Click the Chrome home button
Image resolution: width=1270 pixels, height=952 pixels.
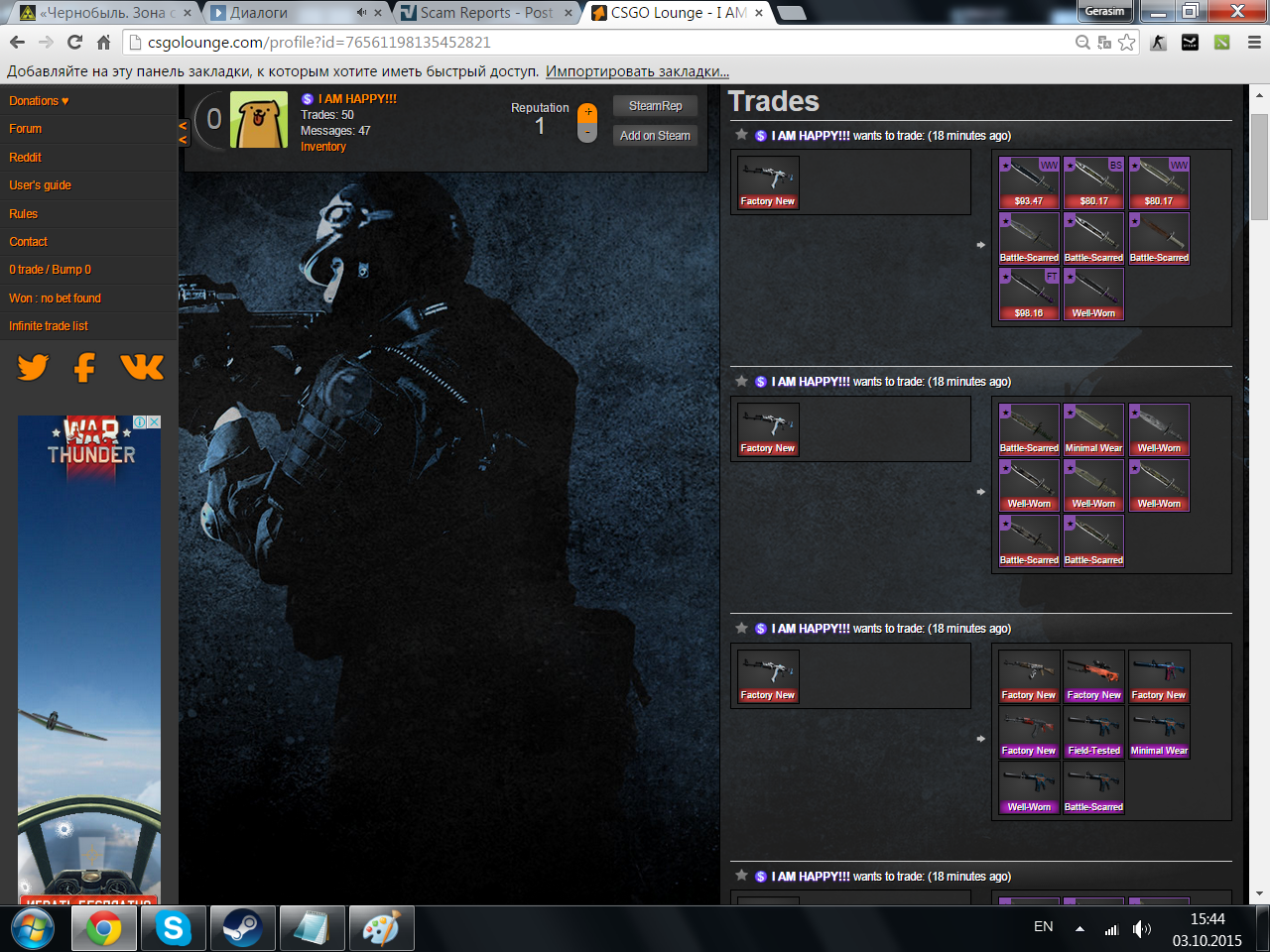[103, 42]
